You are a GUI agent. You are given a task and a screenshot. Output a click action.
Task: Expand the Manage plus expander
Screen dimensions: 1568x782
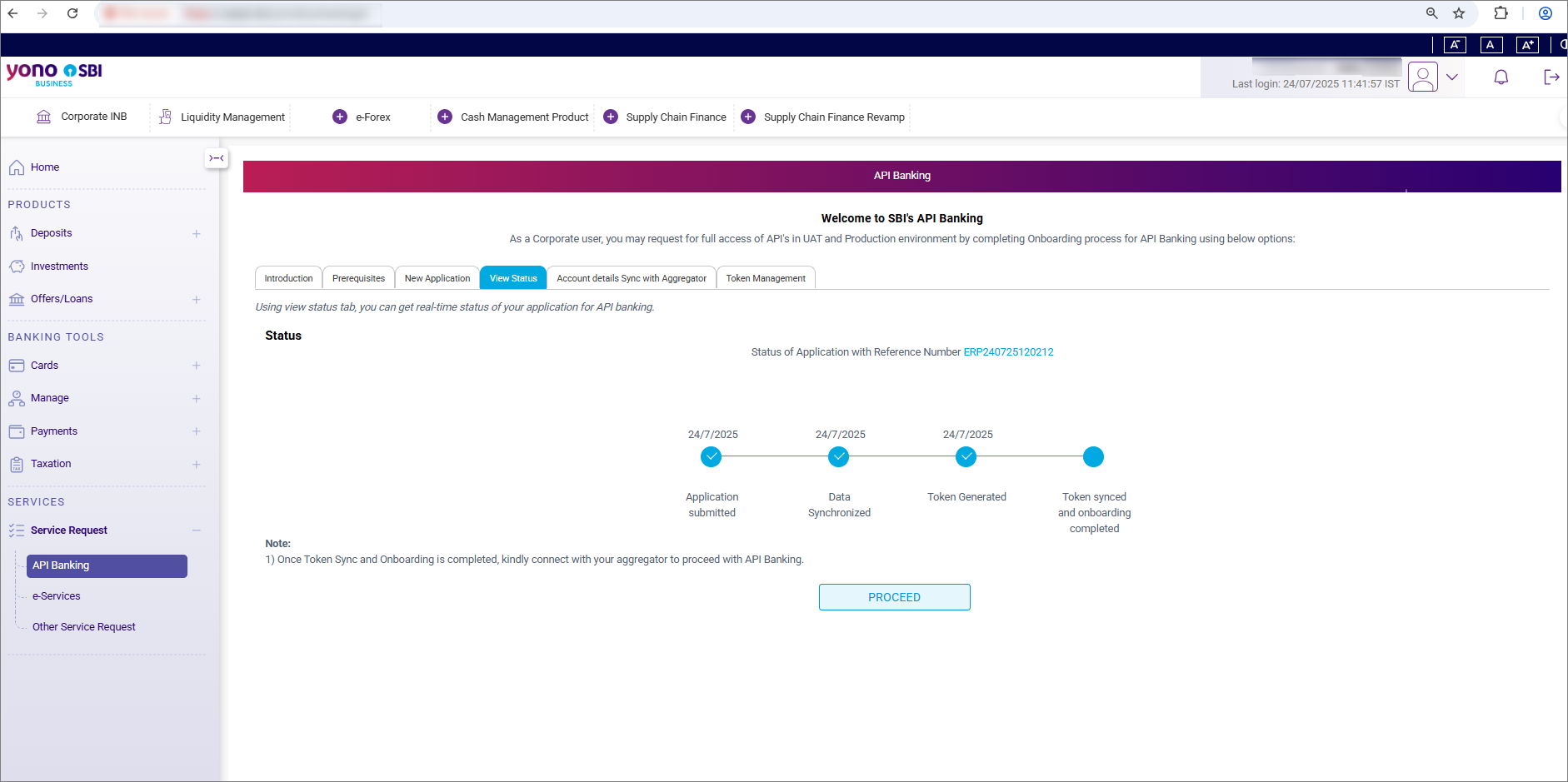[x=197, y=399]
